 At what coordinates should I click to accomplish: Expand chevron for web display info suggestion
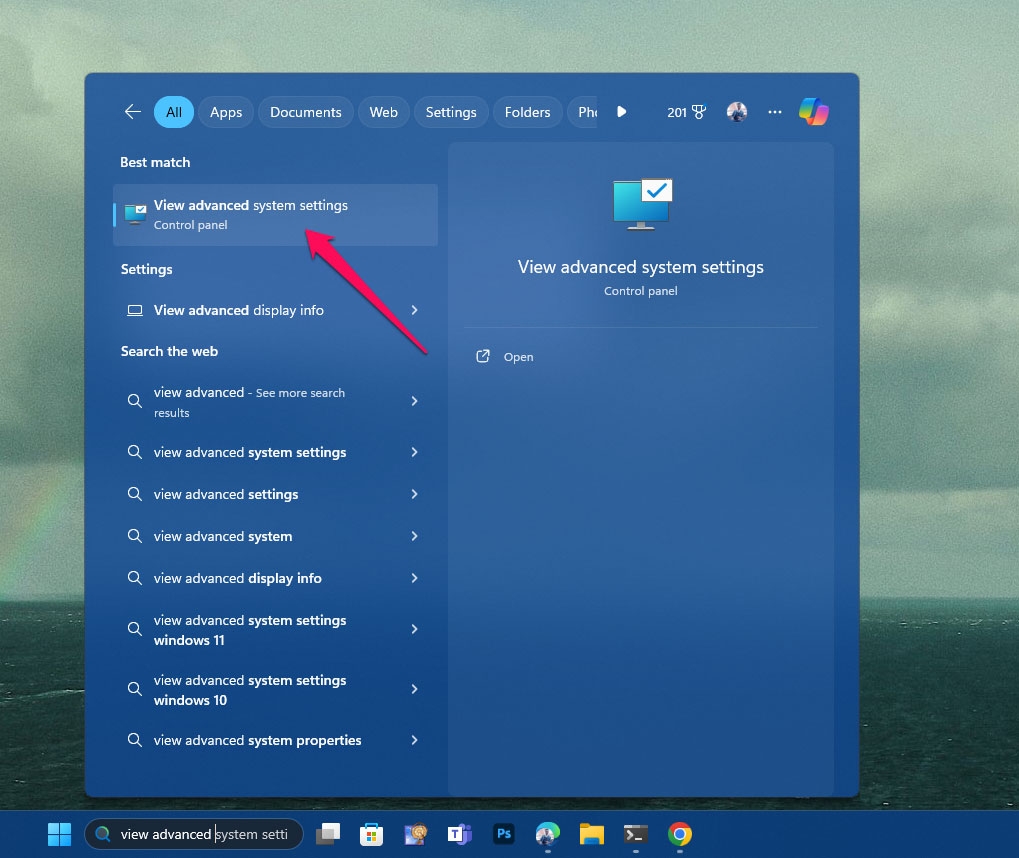[415, 578]
